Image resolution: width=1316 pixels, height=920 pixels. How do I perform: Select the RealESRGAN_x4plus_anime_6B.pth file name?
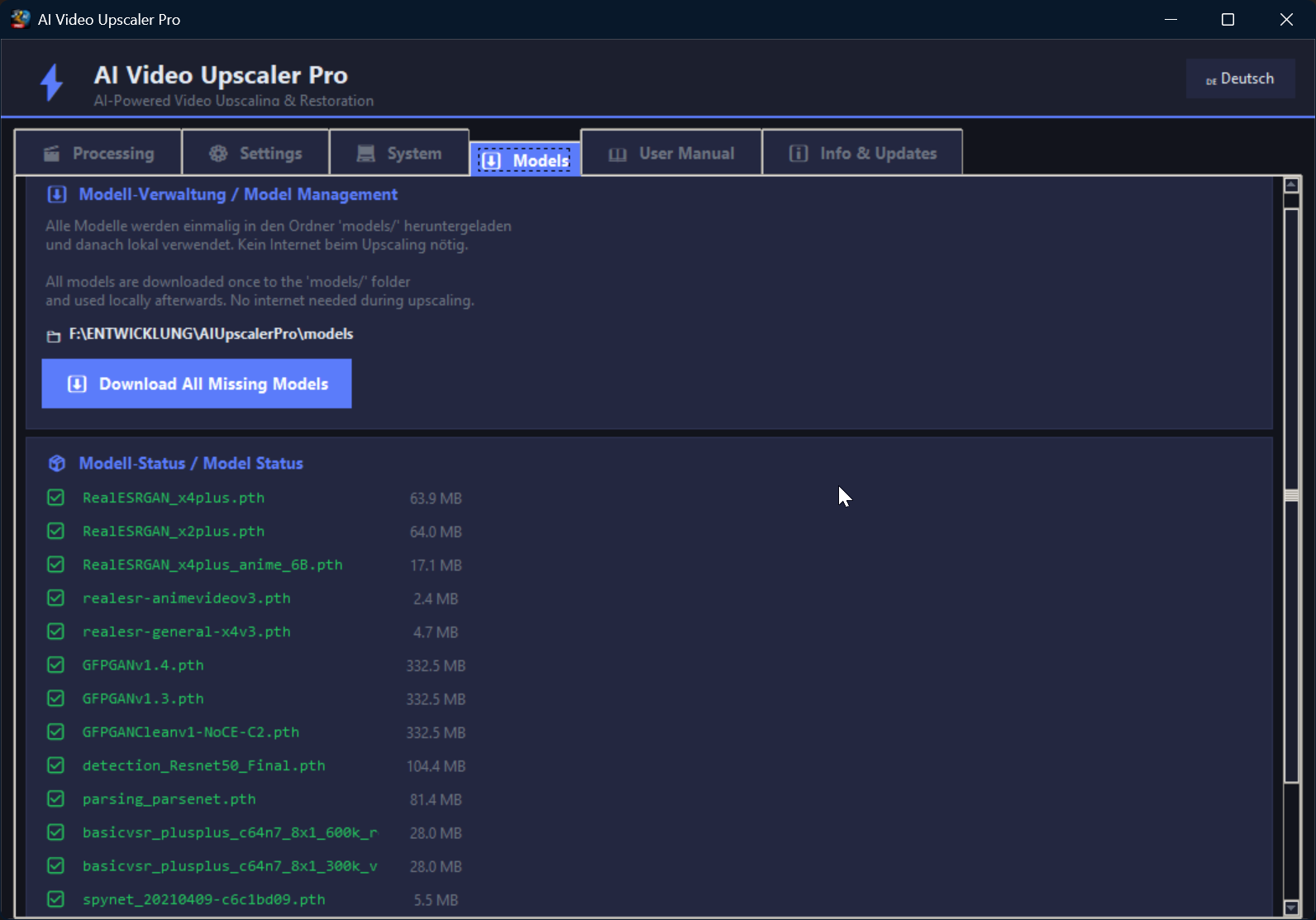click(x=212, y=565)
